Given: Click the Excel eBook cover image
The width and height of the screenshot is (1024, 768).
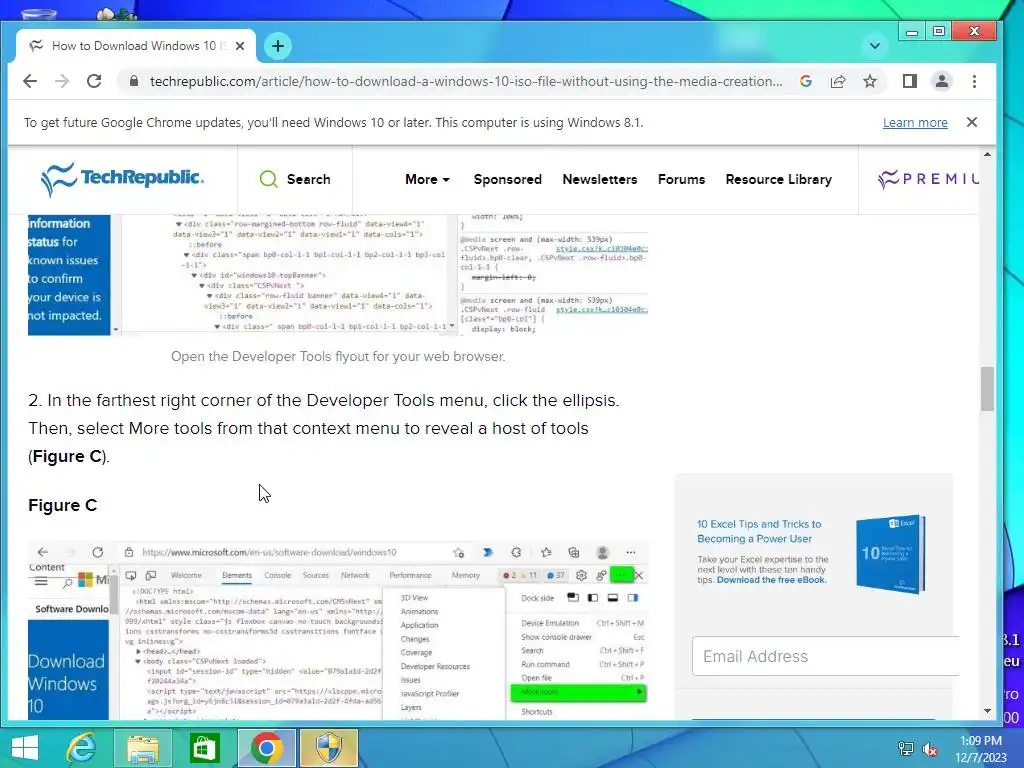Looking at the screenshot, I should point(891,554).
